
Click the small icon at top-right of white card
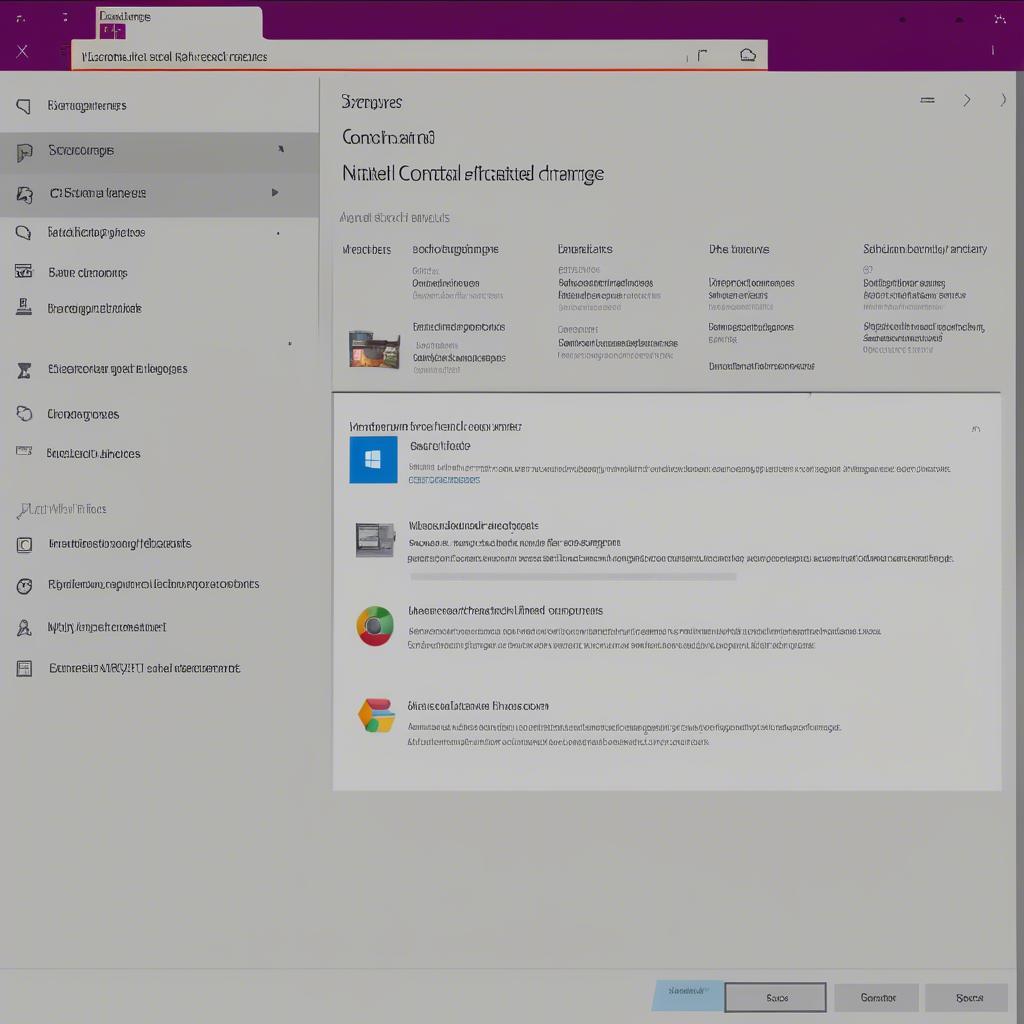click(x=976, y=429)
